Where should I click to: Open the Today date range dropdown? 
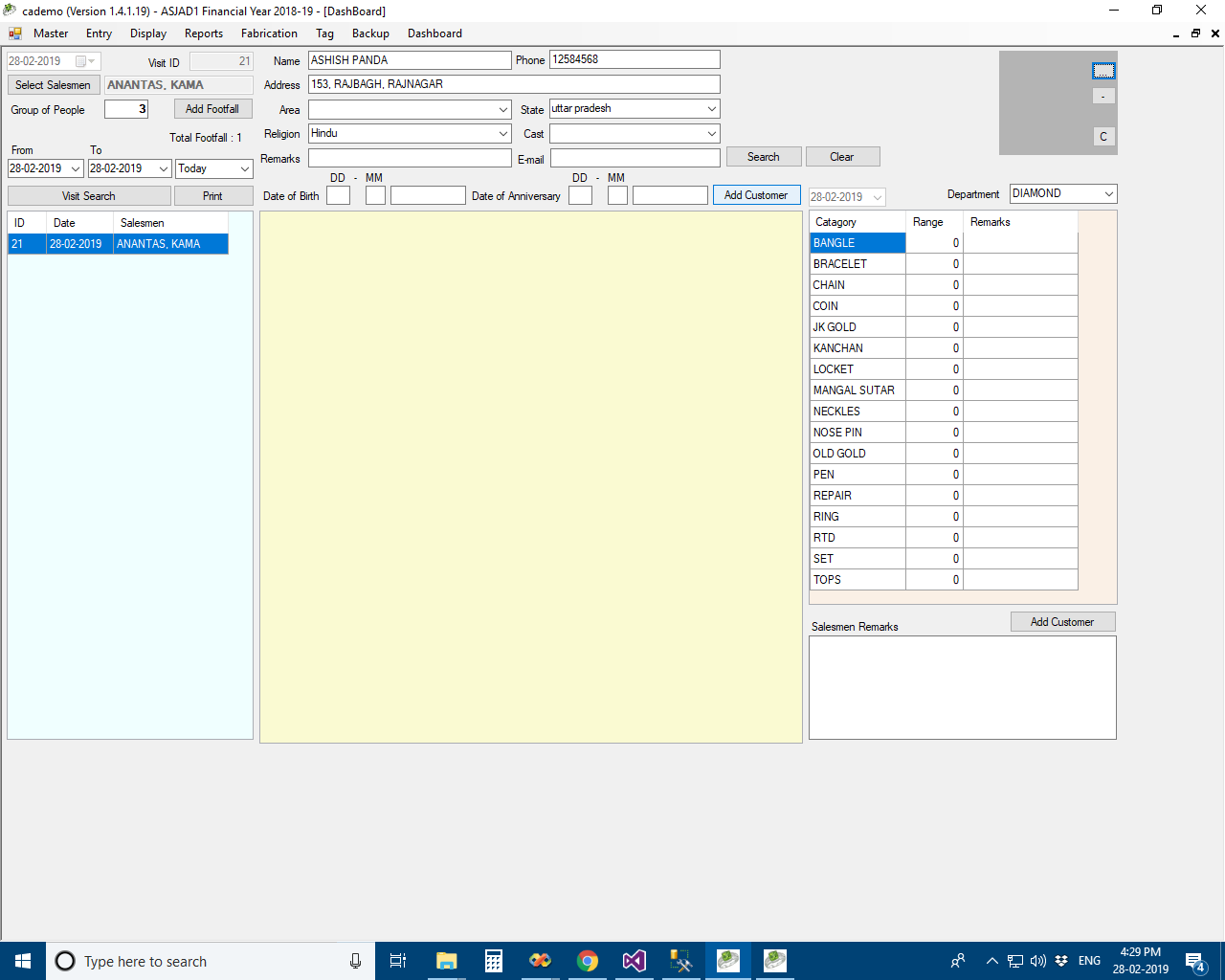tap(244, 168)
